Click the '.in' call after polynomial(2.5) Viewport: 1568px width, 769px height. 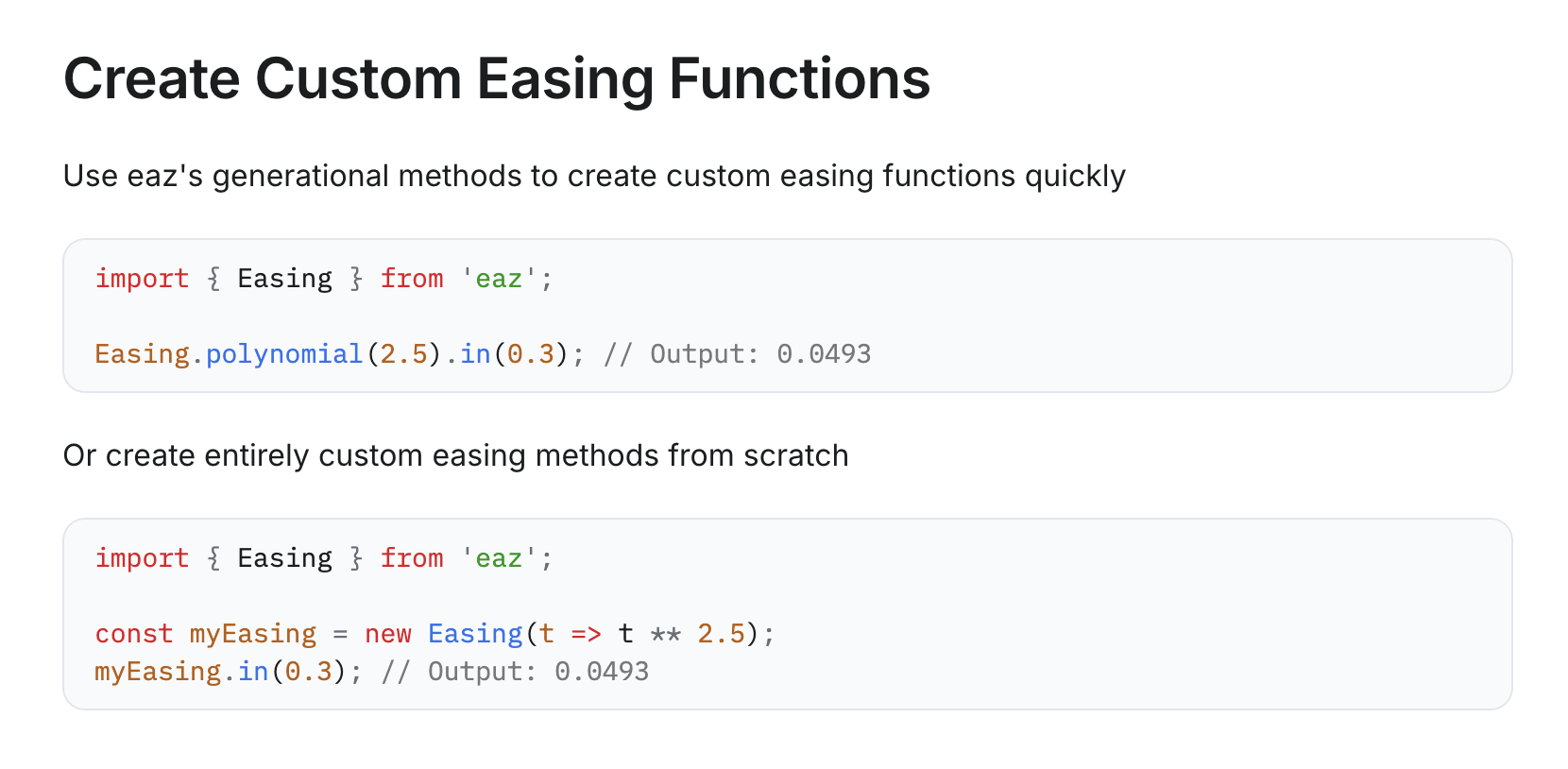[x=468, y=354]
